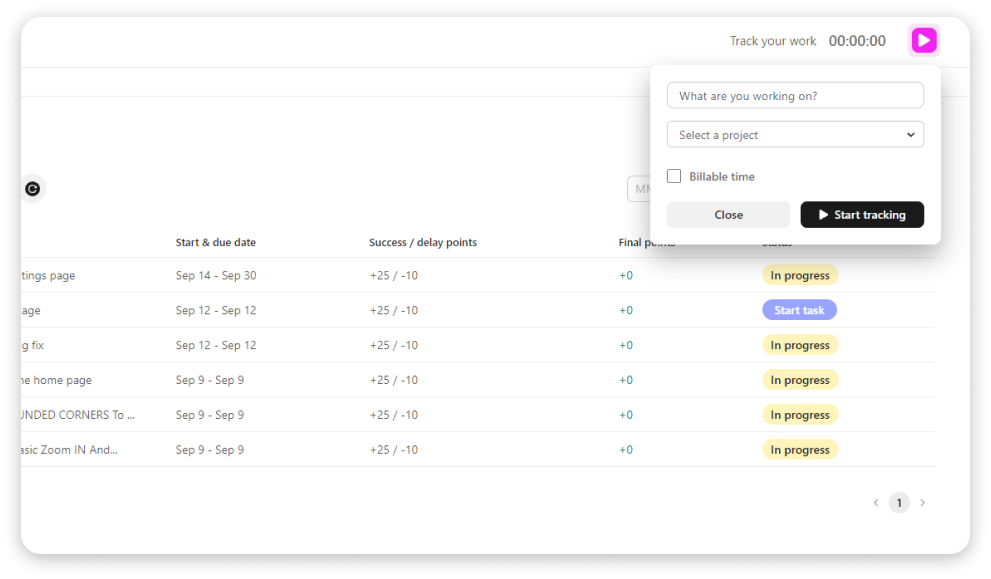This screenshot has height=579, width=991.
Task: Open the Select a project dropdown
Action: 795,135
